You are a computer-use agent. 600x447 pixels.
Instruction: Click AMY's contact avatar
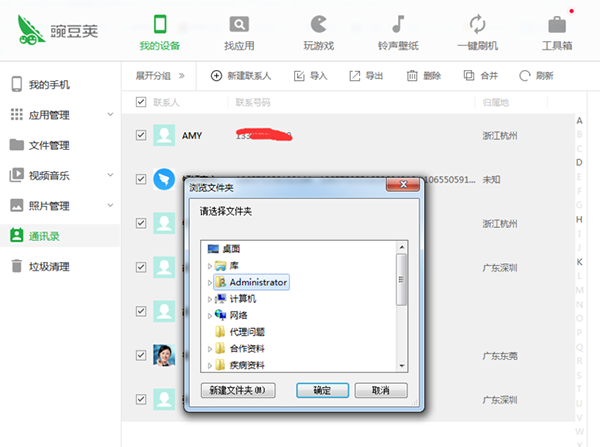pyautogui.click(x=164, y=135)
